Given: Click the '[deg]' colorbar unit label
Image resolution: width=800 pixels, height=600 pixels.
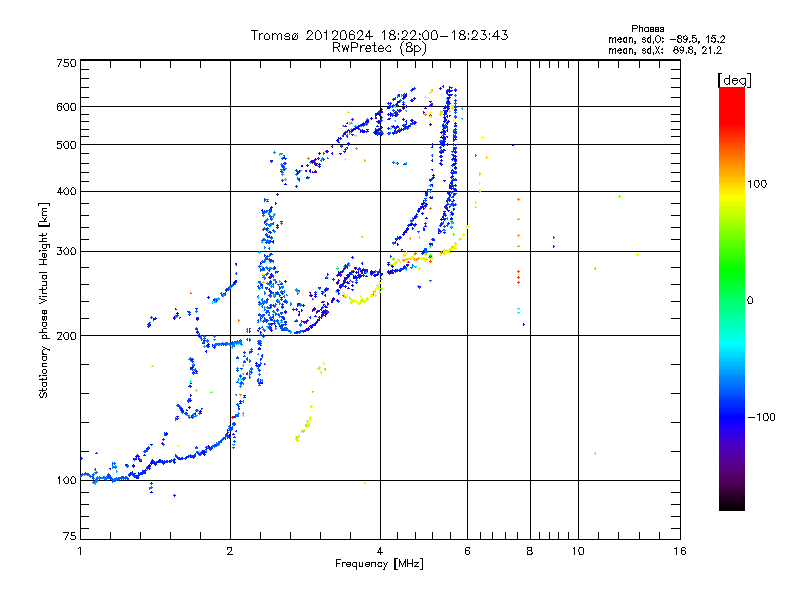Looking at the screenshot, I should pyautogui.click(x=734, y=80).
